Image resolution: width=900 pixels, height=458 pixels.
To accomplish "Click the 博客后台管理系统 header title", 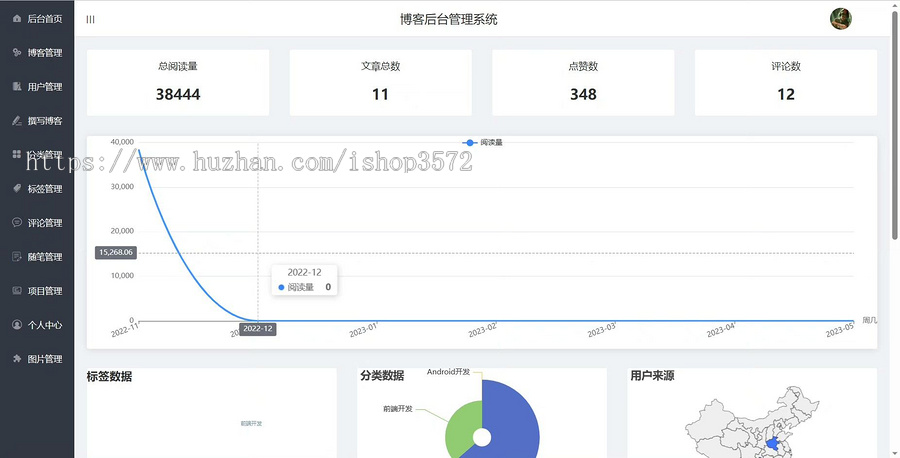I will tap(449, 20).
